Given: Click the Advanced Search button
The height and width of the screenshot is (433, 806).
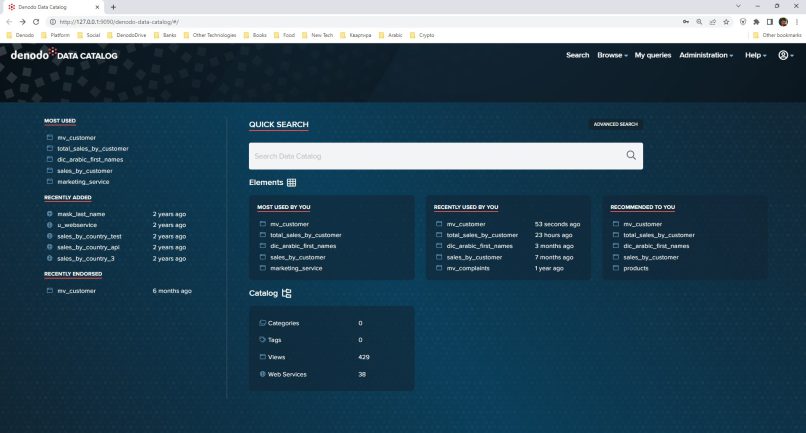Looking at the screenshot, I should pos(615,124).
